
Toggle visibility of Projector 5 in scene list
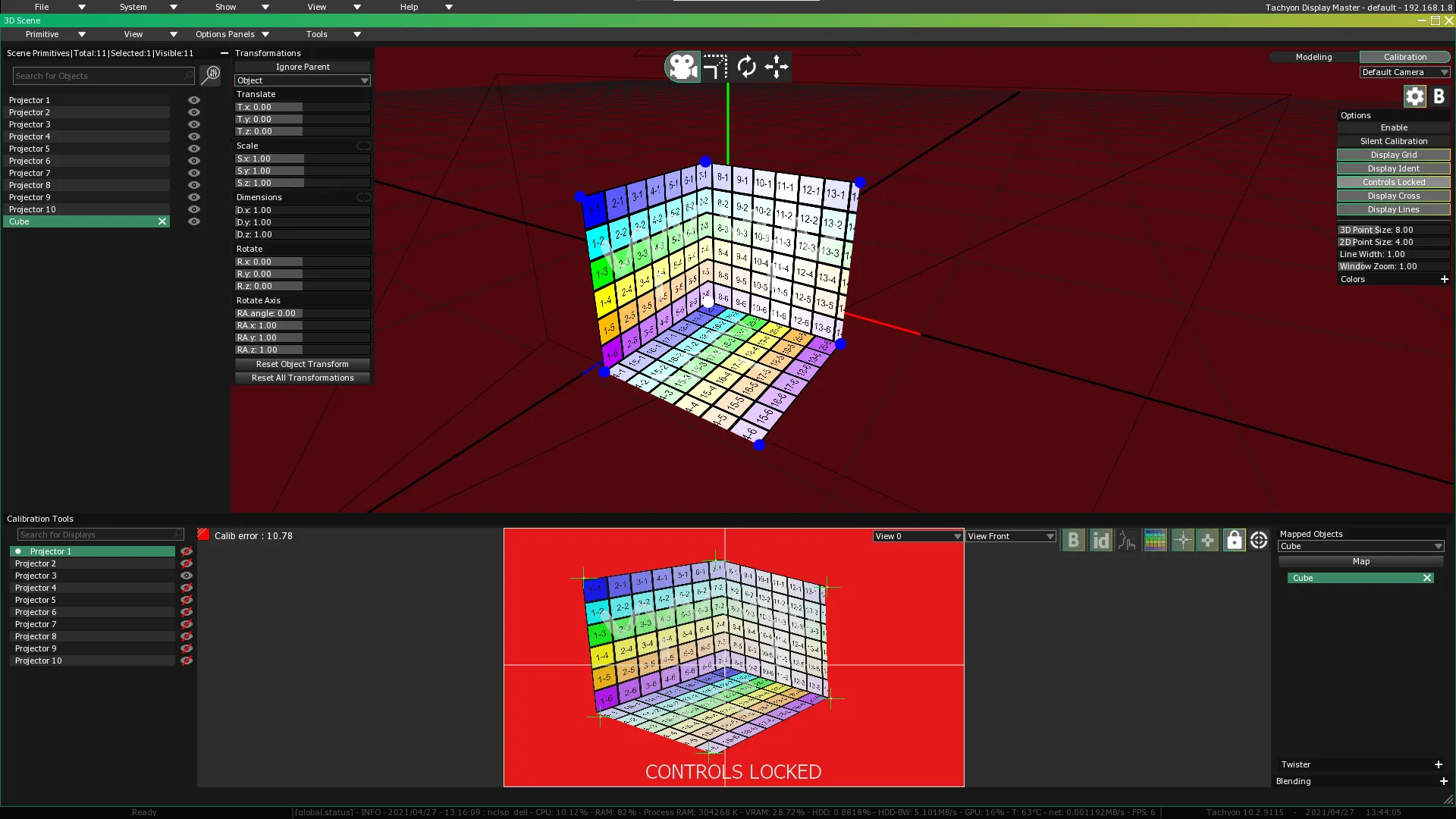coord(194,149)
